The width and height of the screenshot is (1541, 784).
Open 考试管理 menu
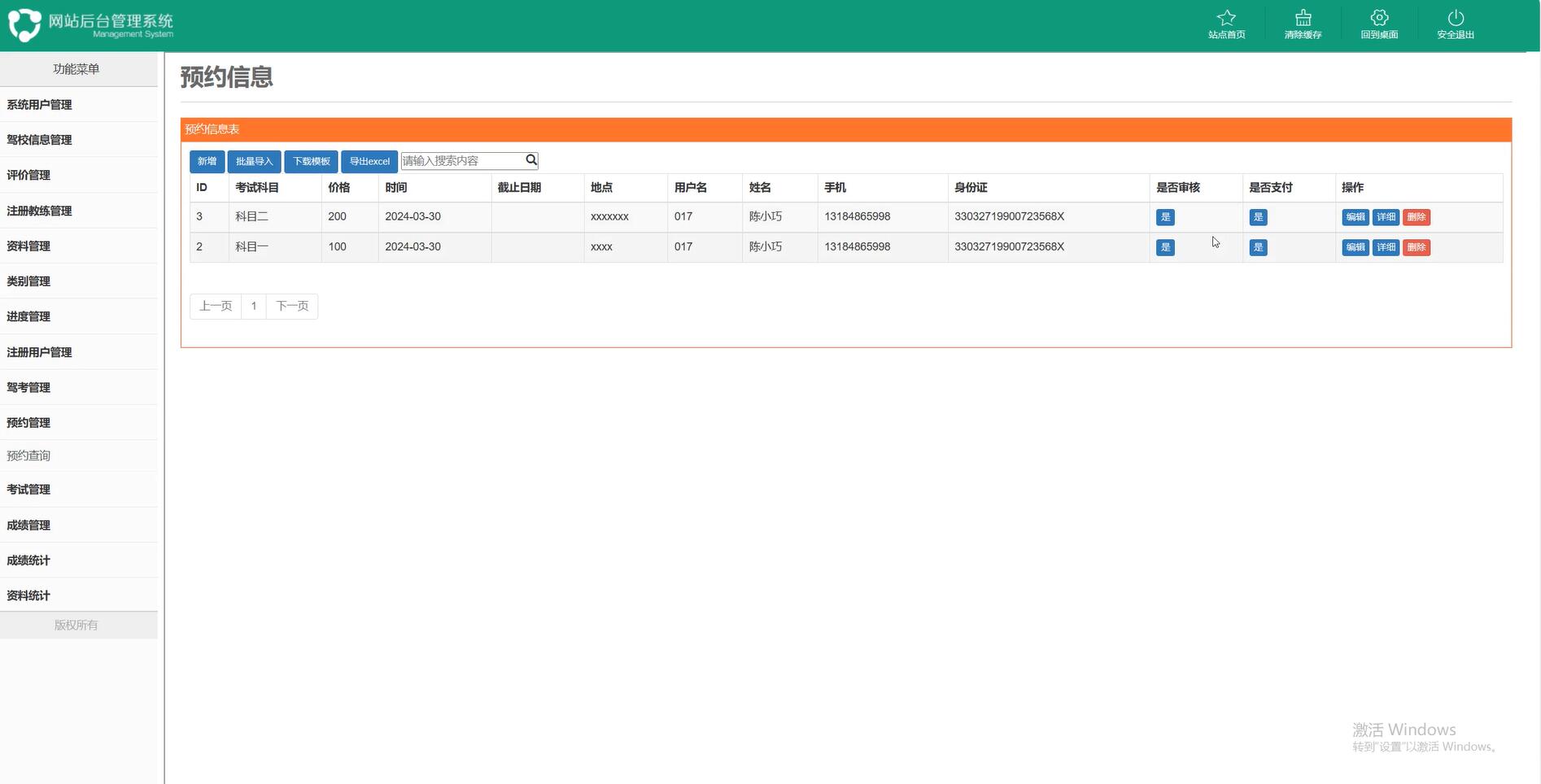coord(79,489)
